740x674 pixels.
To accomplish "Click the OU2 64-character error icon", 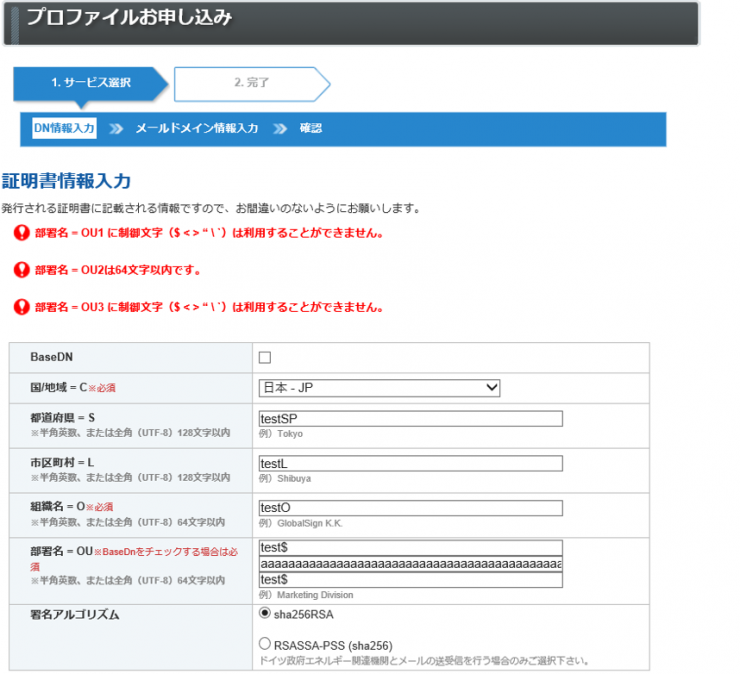I will tap(22, 270).
